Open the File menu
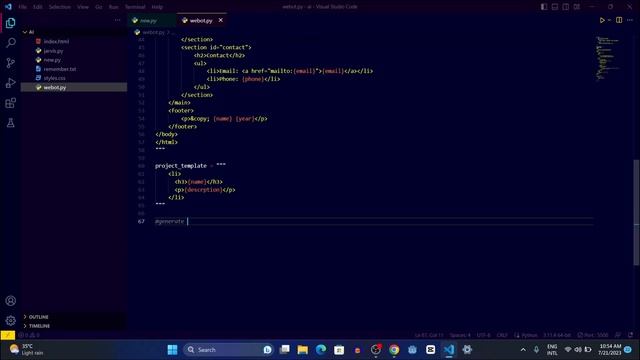This screenshot has width=640, height=360. tap(22, 7)
